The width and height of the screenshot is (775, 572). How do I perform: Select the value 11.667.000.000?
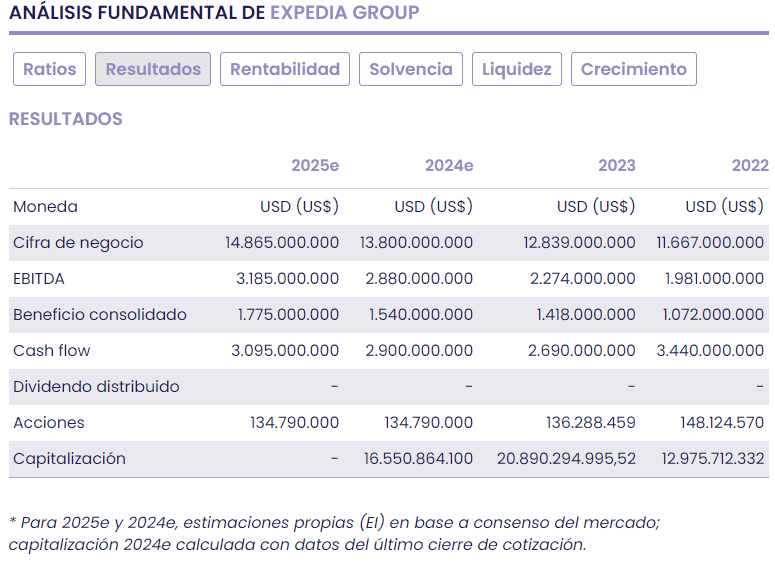click(x=710, y=243)
